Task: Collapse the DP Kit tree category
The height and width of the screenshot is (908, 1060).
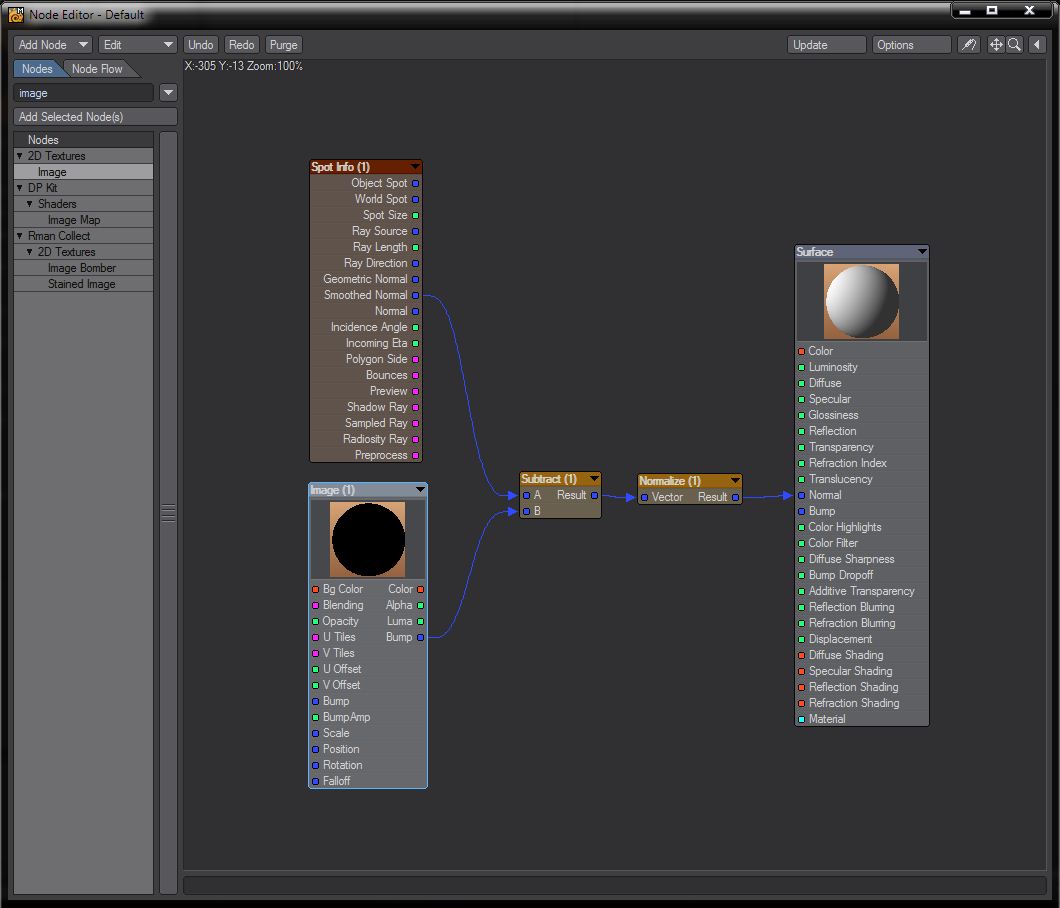Action: pyautogui.click(x=20, y=188)
